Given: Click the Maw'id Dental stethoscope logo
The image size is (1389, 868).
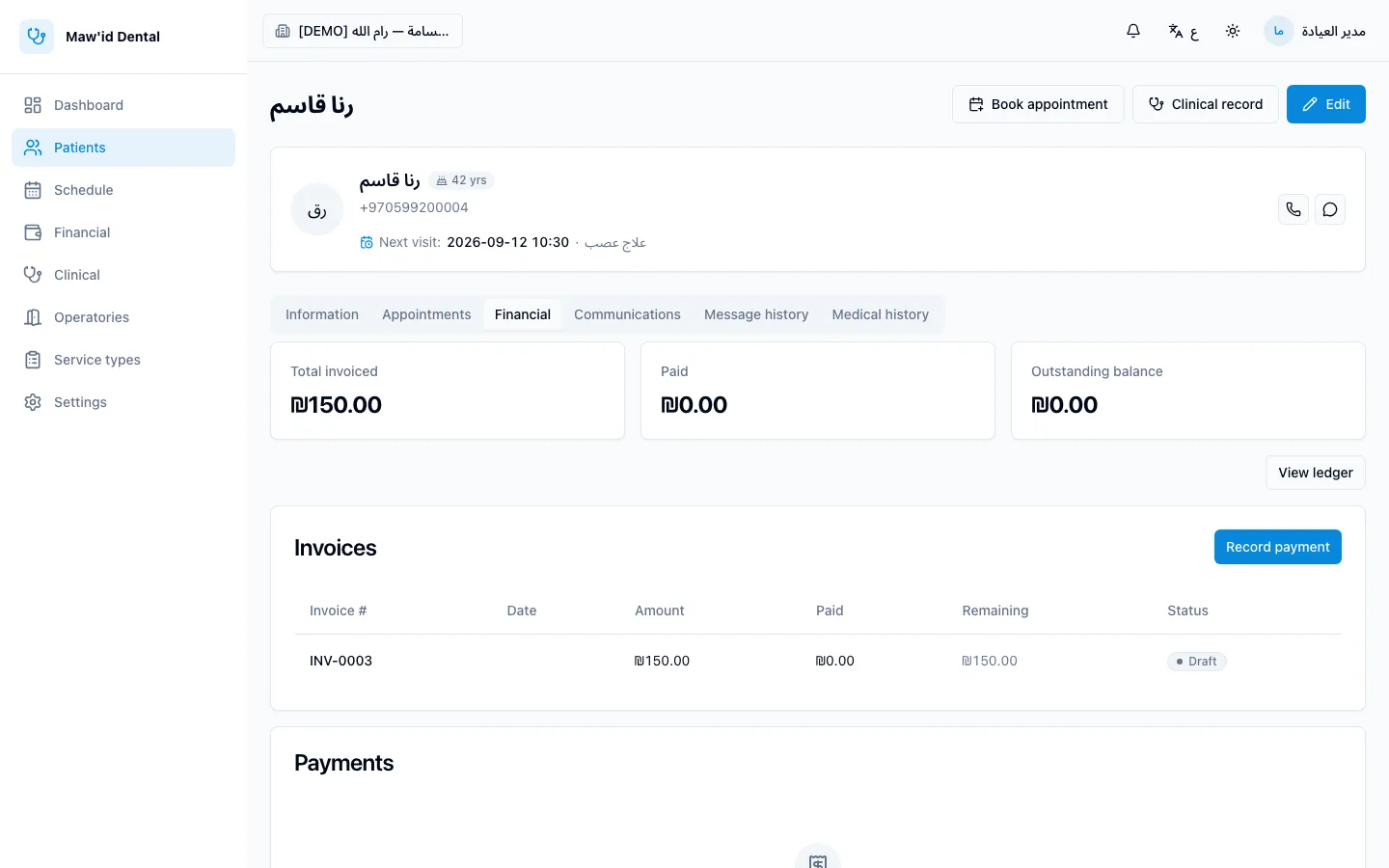Looking at the screenshot, I should (37, 37).
